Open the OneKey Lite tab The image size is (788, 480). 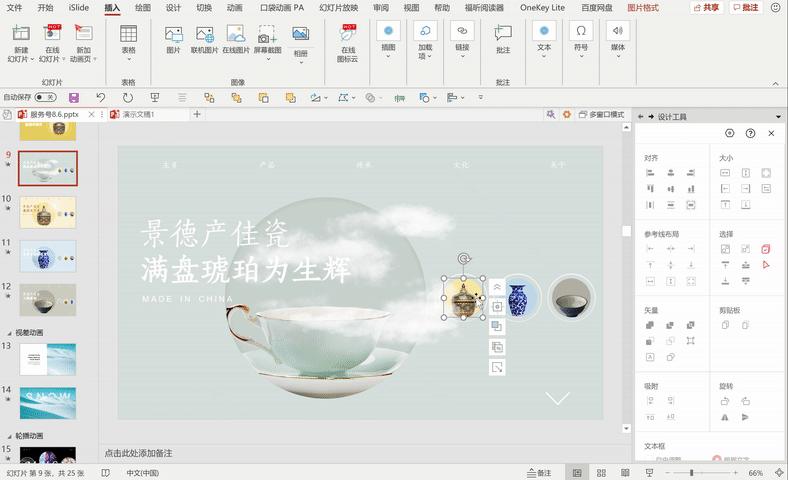point(542,8)
